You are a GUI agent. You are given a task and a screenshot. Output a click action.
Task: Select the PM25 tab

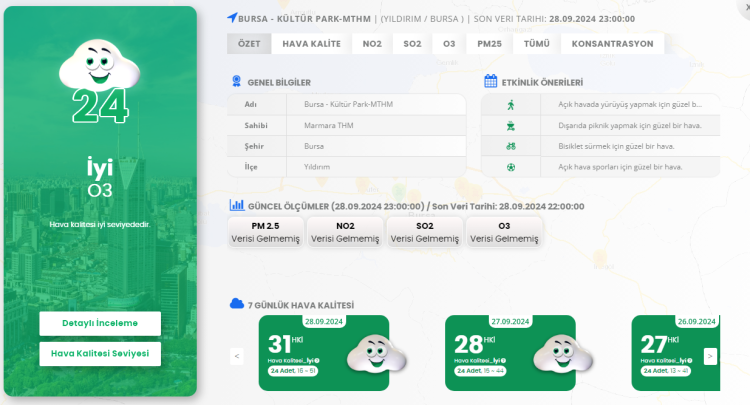click(489, 44)
